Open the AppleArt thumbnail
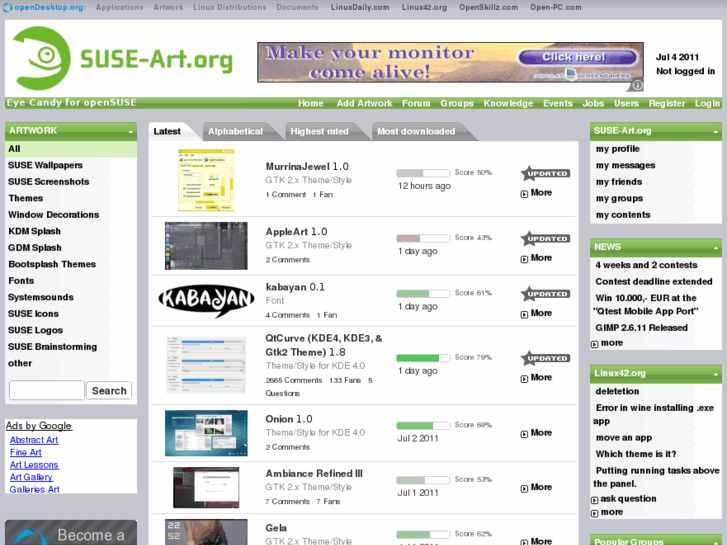This screenshot has width=727, height=545. tap(206, 246)
